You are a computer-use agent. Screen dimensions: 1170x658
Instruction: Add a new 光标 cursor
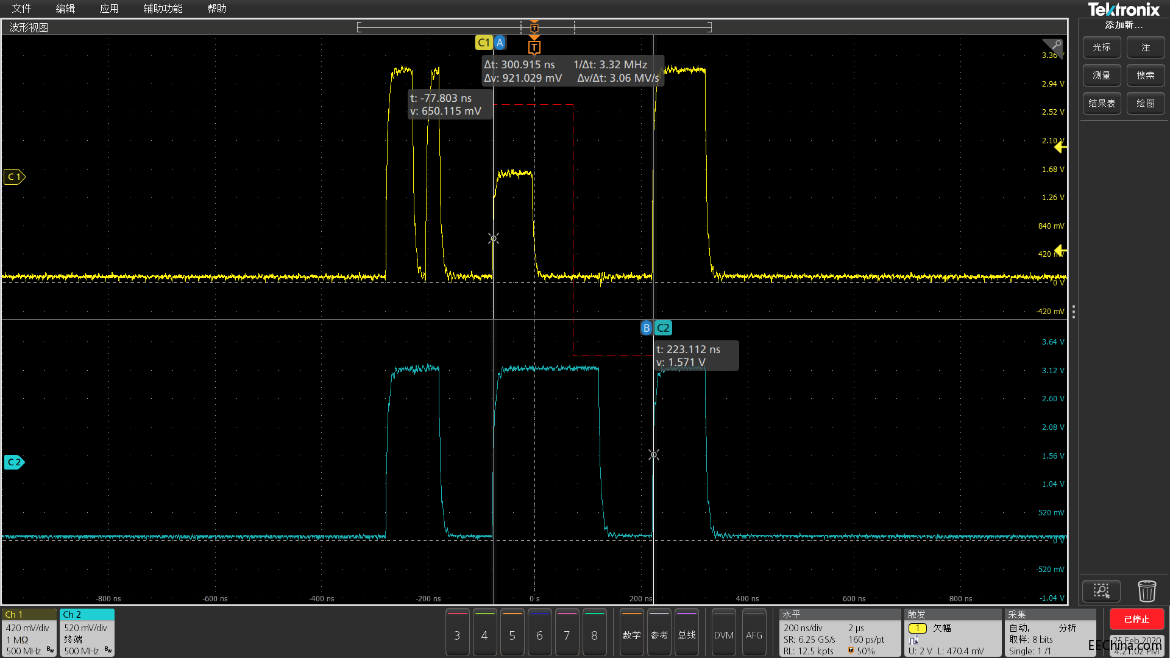click(1101, 48)
